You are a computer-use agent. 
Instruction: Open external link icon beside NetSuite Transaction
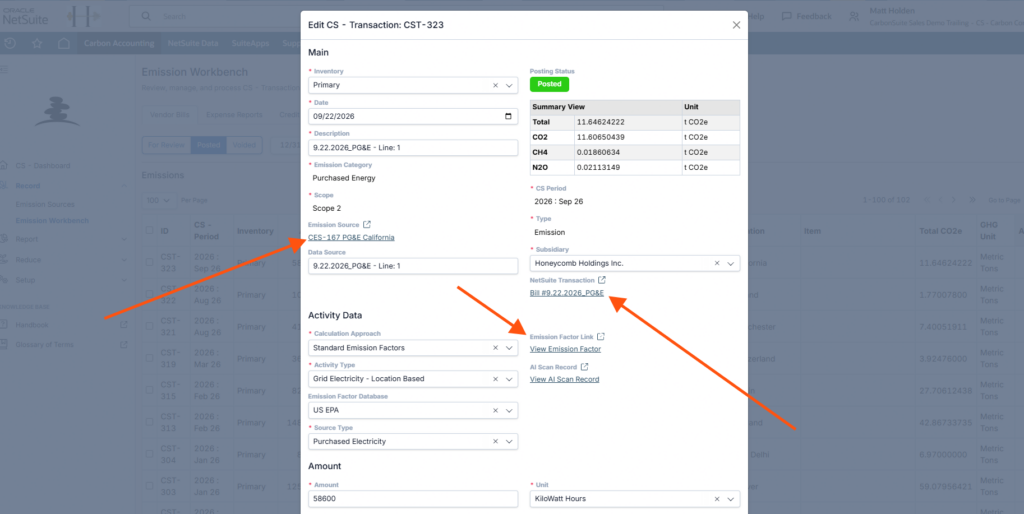coord(601,280)
